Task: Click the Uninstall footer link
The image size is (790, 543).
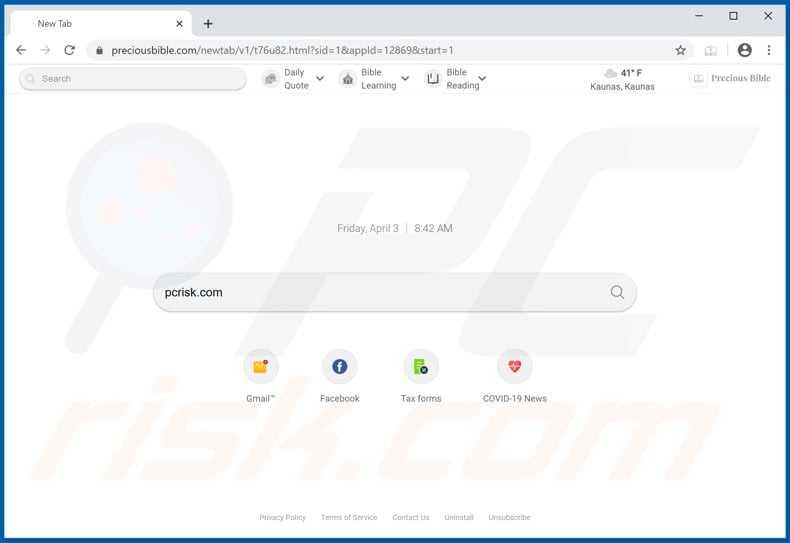Action: tap(459, 517)
